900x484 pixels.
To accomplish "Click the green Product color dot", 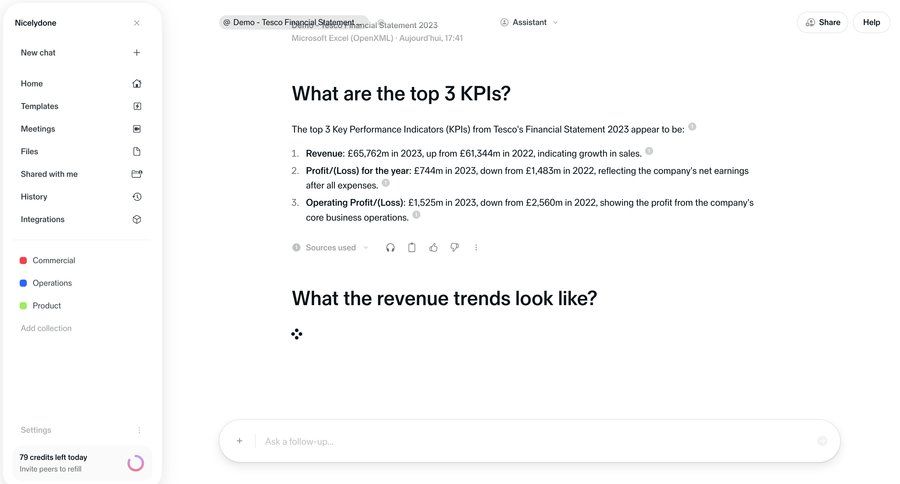I will coord(24,305).
